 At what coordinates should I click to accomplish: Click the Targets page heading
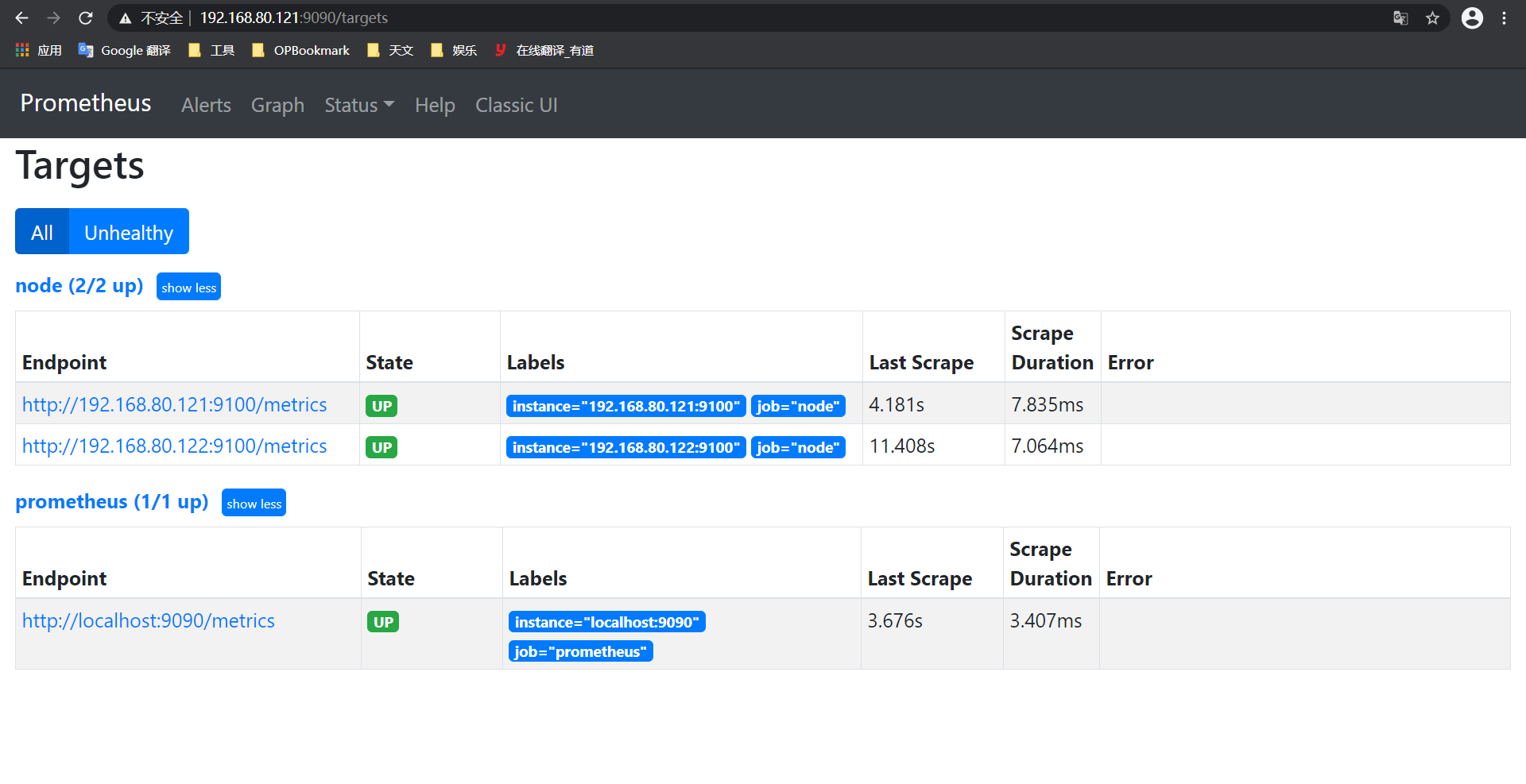79,166
